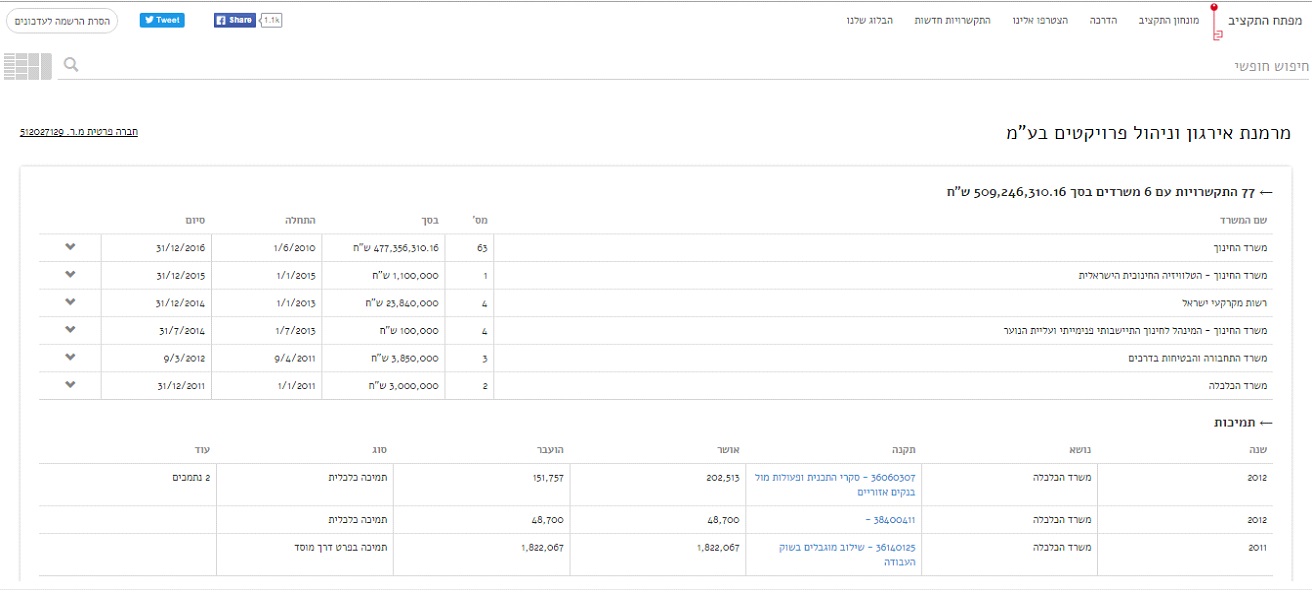Click the Facebook Share button
This screenshot has width=1312, height=594.
coord(235,20)
